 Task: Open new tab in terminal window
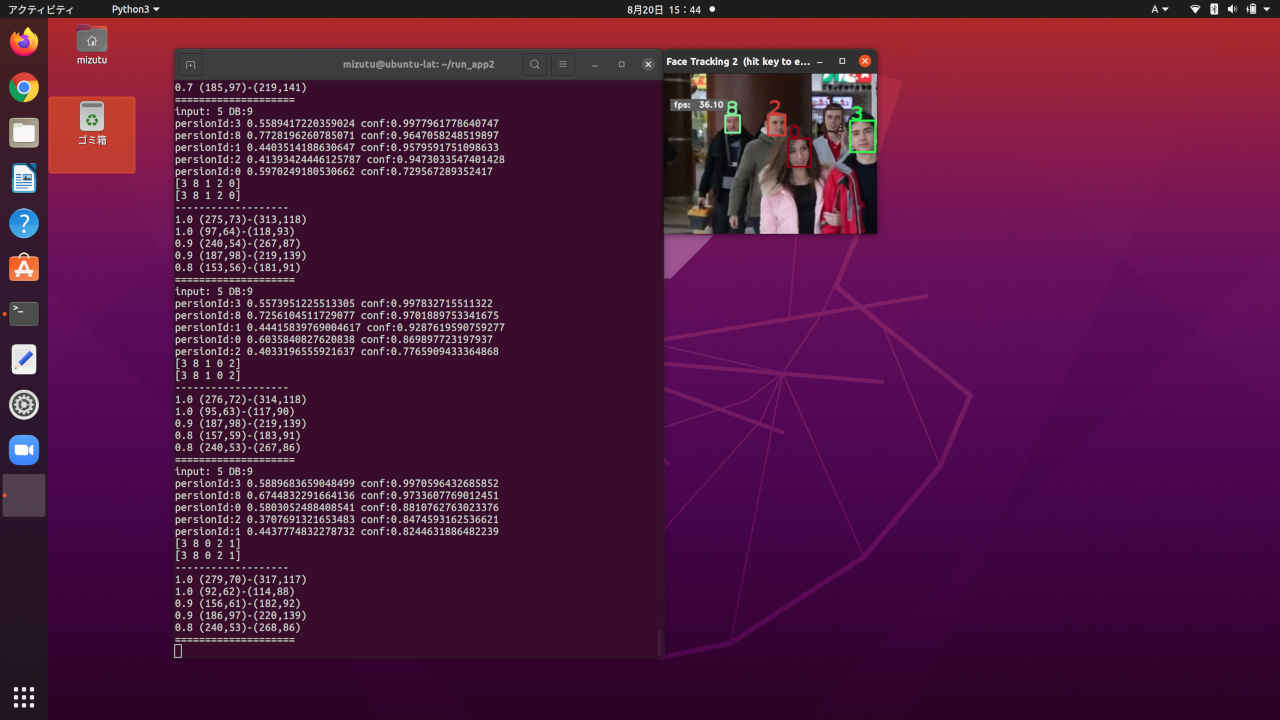[x=190, y=64]
